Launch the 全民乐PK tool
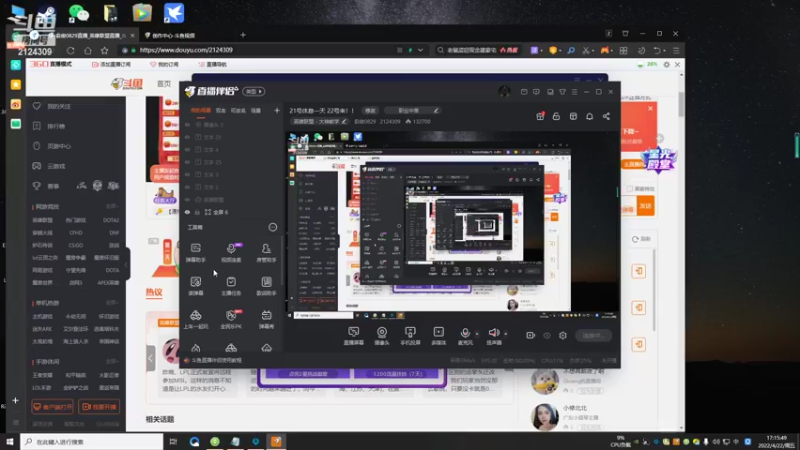This screenshot has width=800, height=450. point(231,319)
